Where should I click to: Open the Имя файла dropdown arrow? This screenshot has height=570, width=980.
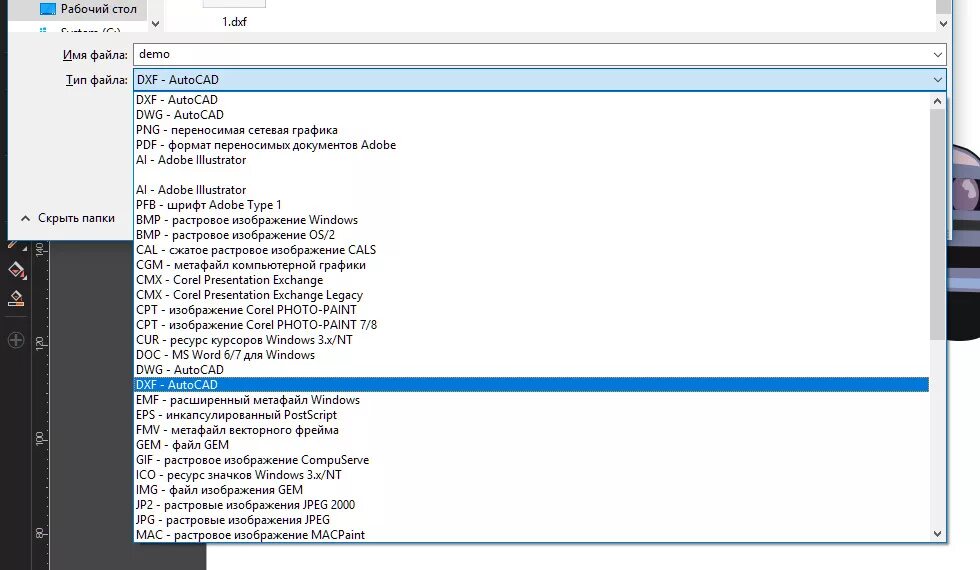[938, 54]
